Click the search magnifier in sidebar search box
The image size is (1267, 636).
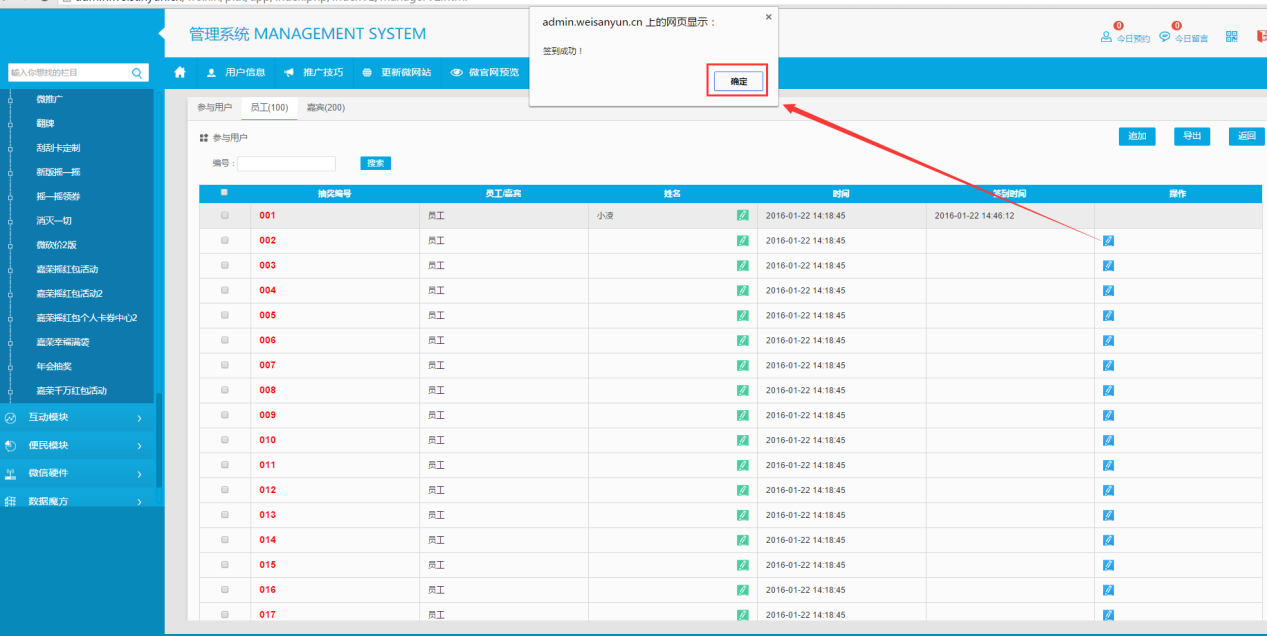pos(137,73)
